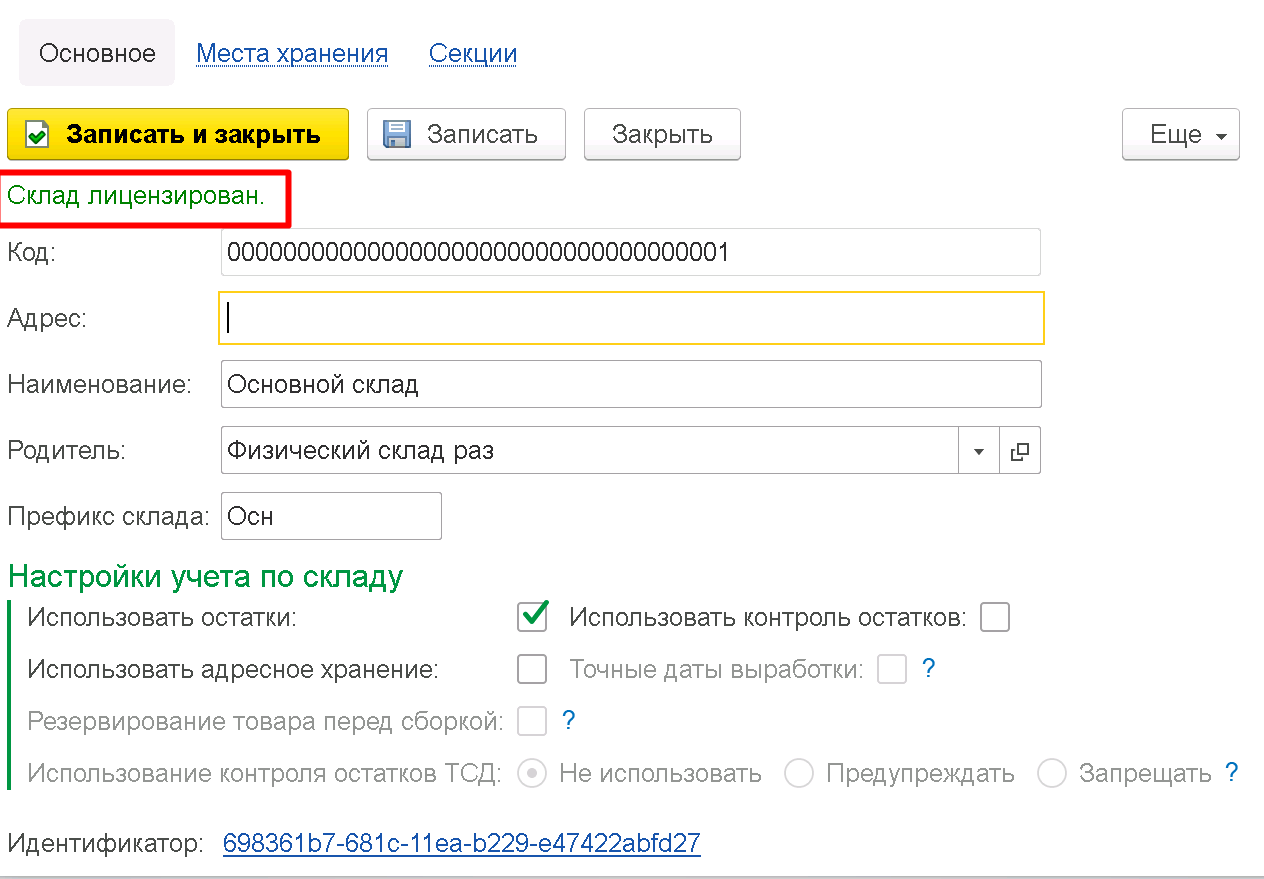This screenshot has height=879, width=1264.
Task: Toggle Точные даты выработки checkbox
Action: point(892,669)
